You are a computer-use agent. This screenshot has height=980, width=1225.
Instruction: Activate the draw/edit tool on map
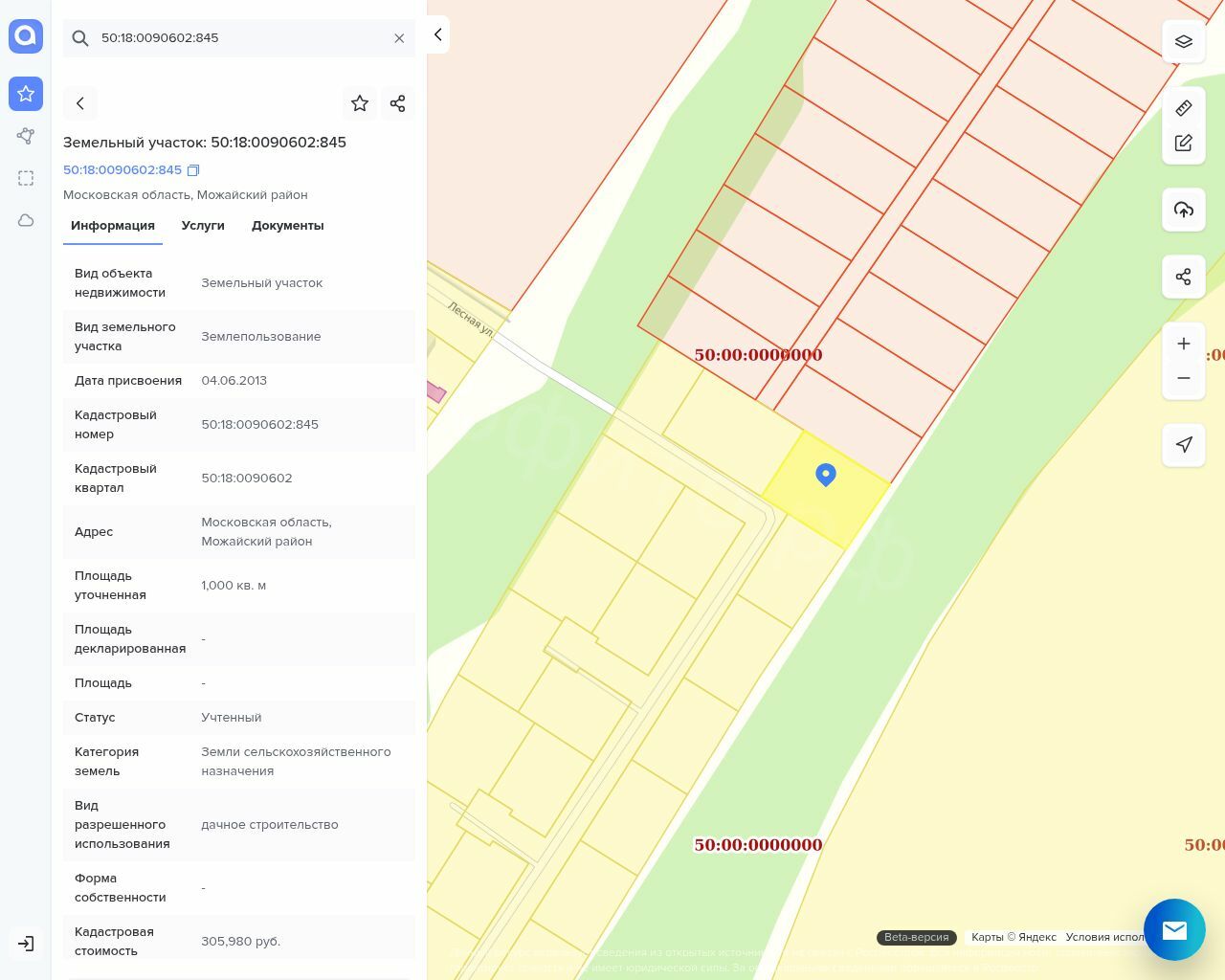coord(1184,143)
